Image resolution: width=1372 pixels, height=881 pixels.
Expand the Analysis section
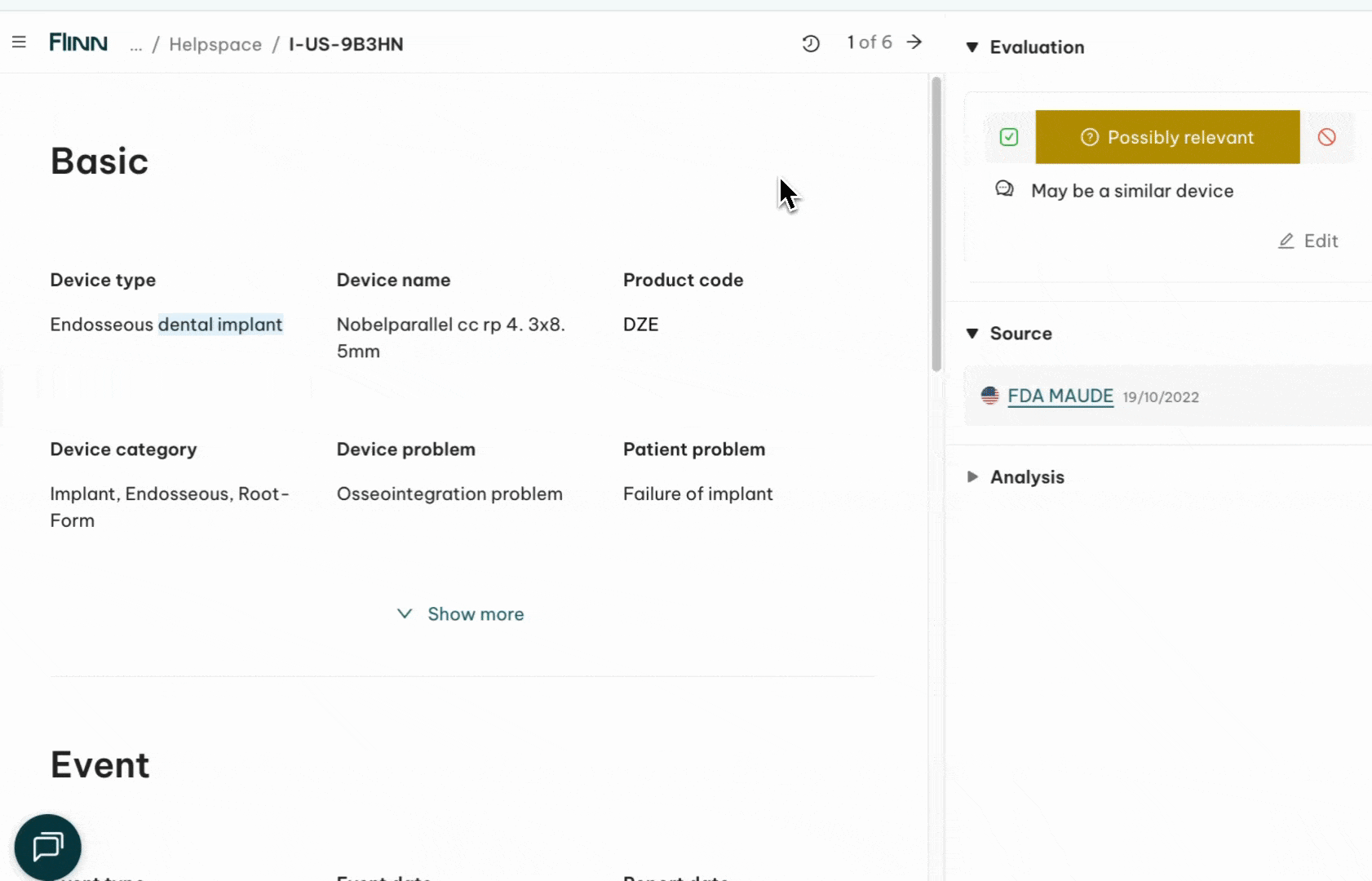tap(972, 477)
